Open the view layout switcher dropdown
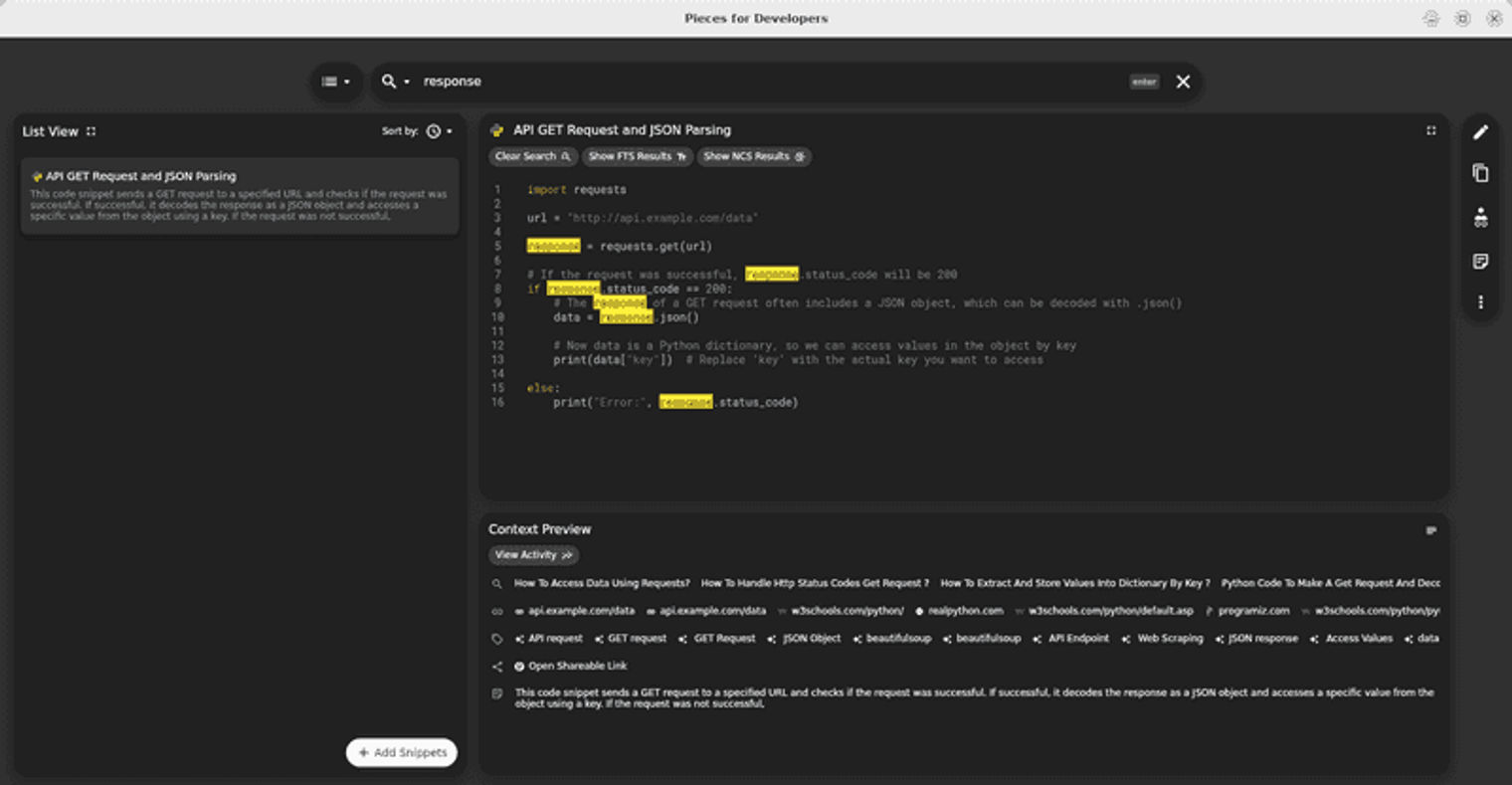 tap(336, 82)
